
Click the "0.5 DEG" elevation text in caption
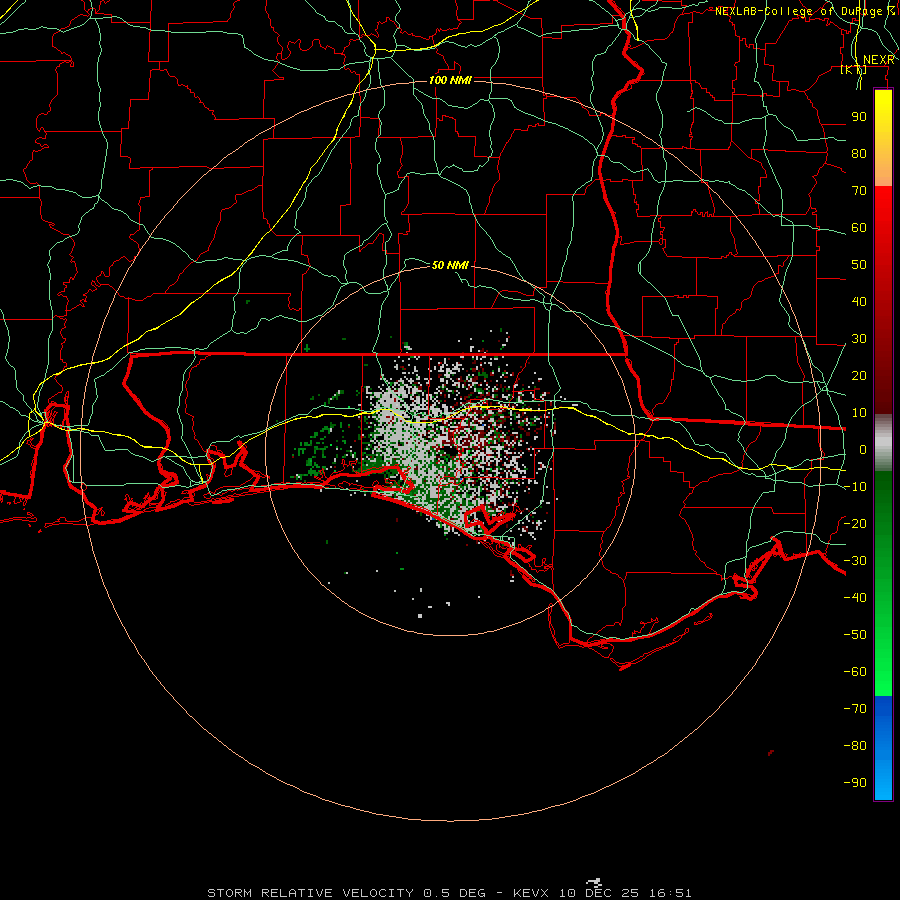tap(455, 893)
